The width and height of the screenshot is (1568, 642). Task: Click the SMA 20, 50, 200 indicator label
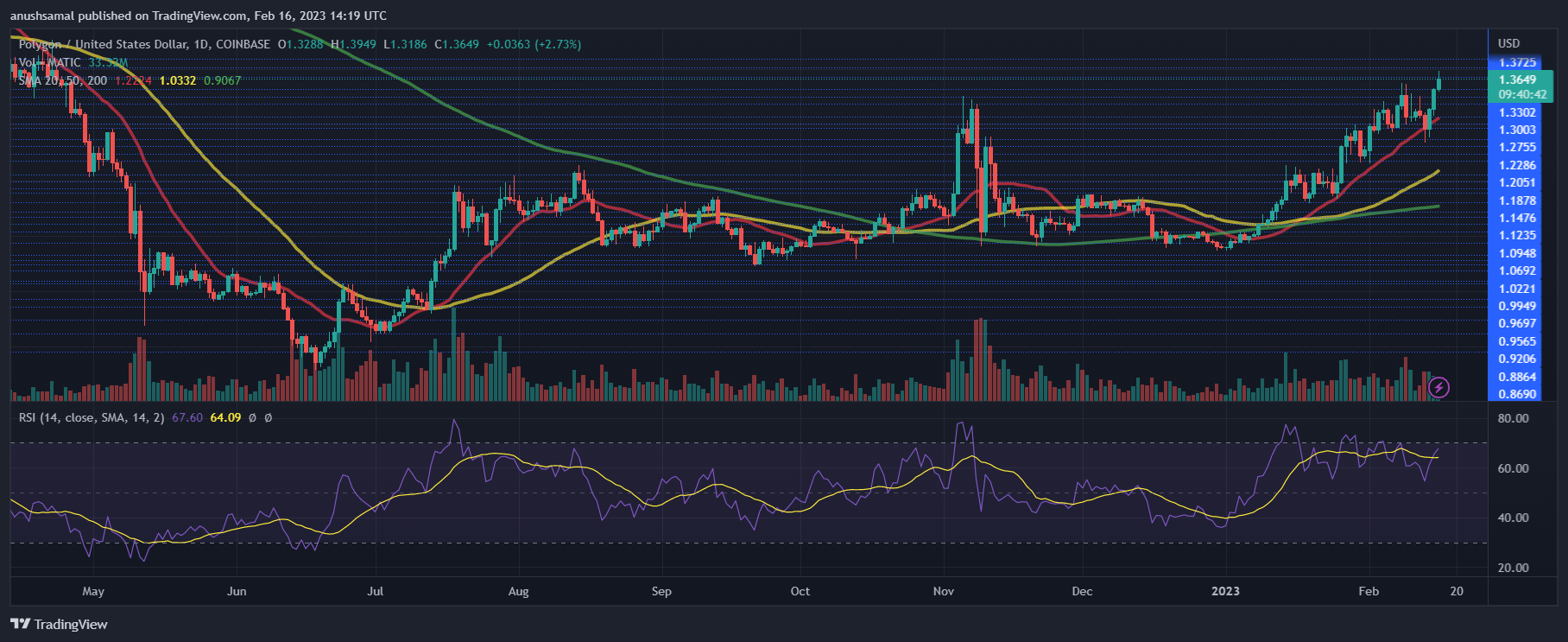63,80
